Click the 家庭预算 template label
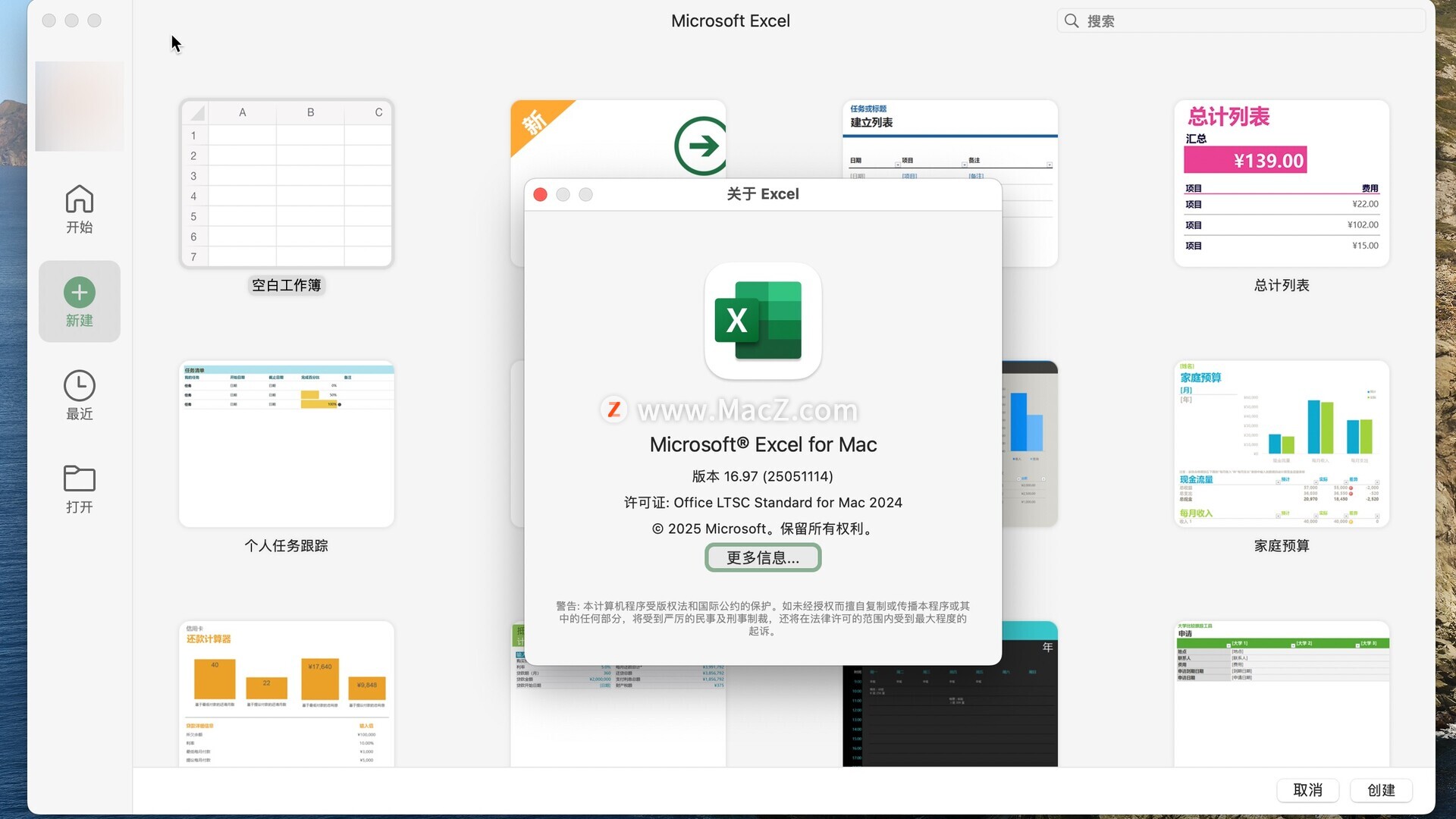The image size is (1456, 819). pos(1282,546)
